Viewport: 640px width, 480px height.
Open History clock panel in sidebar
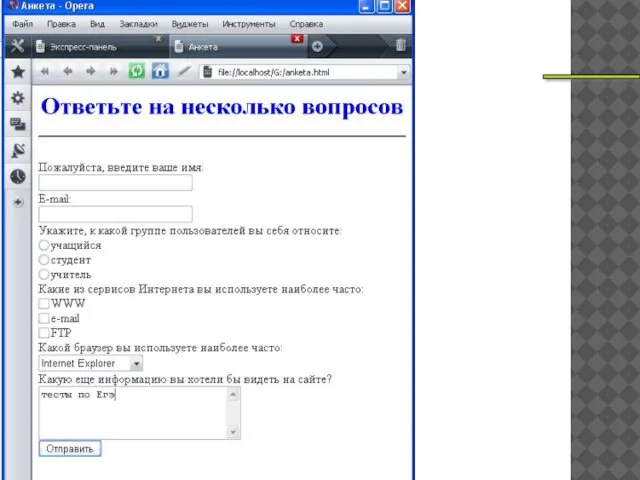(18, 176)
